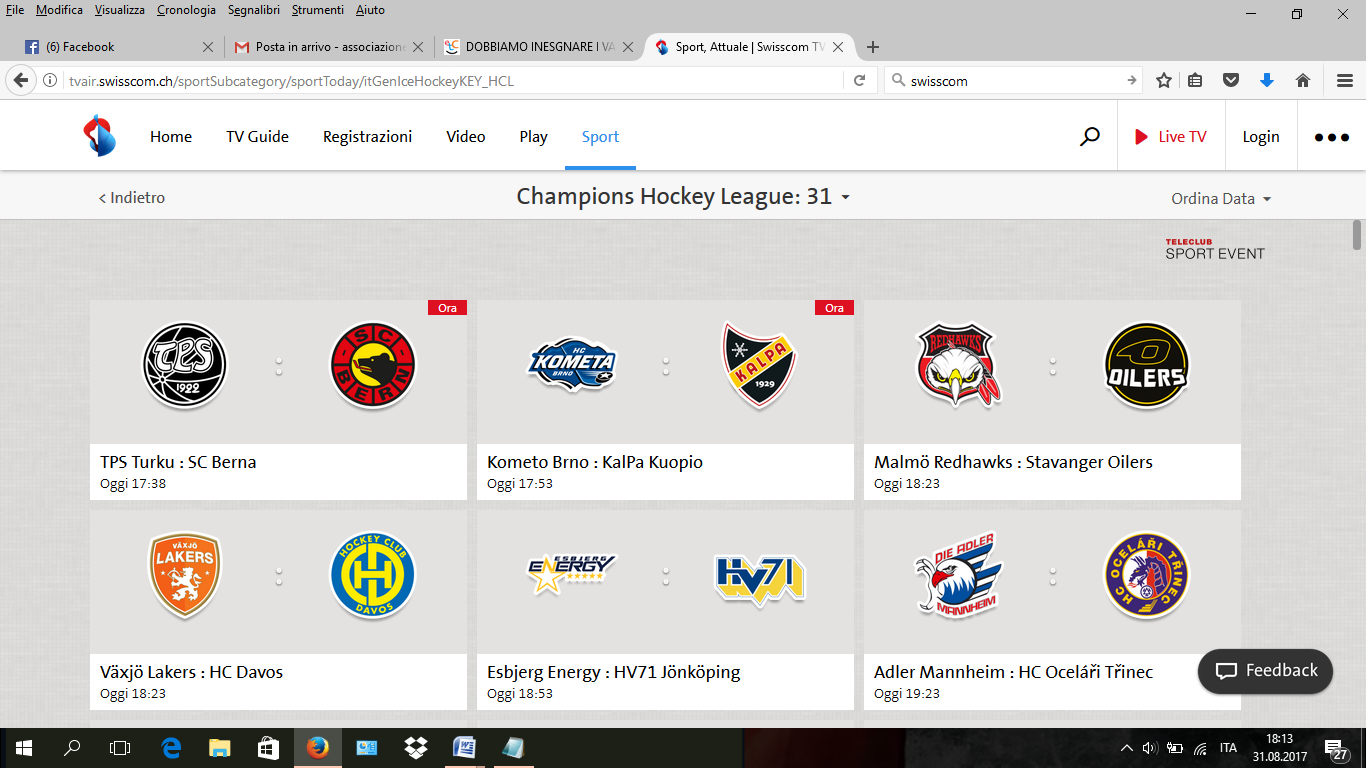Open TV Guide in navigation

[x=257, y=137]
